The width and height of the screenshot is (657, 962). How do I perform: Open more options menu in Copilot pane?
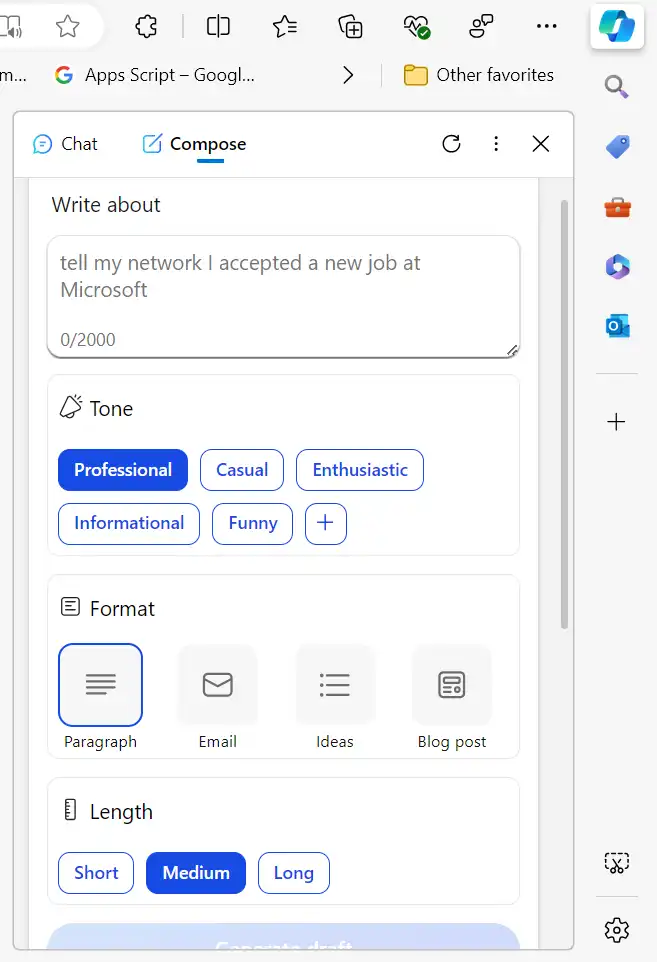(496, 144)
